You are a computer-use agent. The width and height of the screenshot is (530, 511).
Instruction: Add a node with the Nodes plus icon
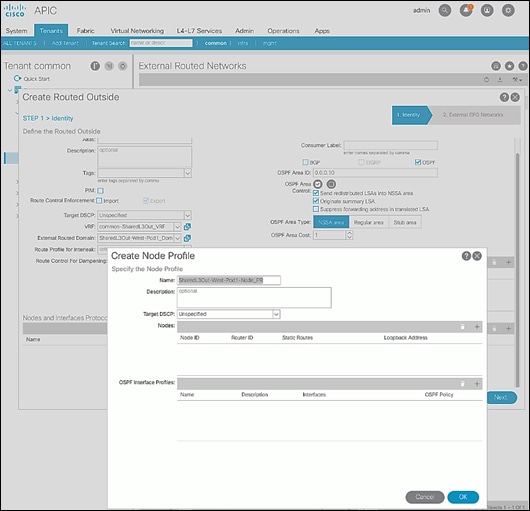pyautogui.click(x=477, y=327)
